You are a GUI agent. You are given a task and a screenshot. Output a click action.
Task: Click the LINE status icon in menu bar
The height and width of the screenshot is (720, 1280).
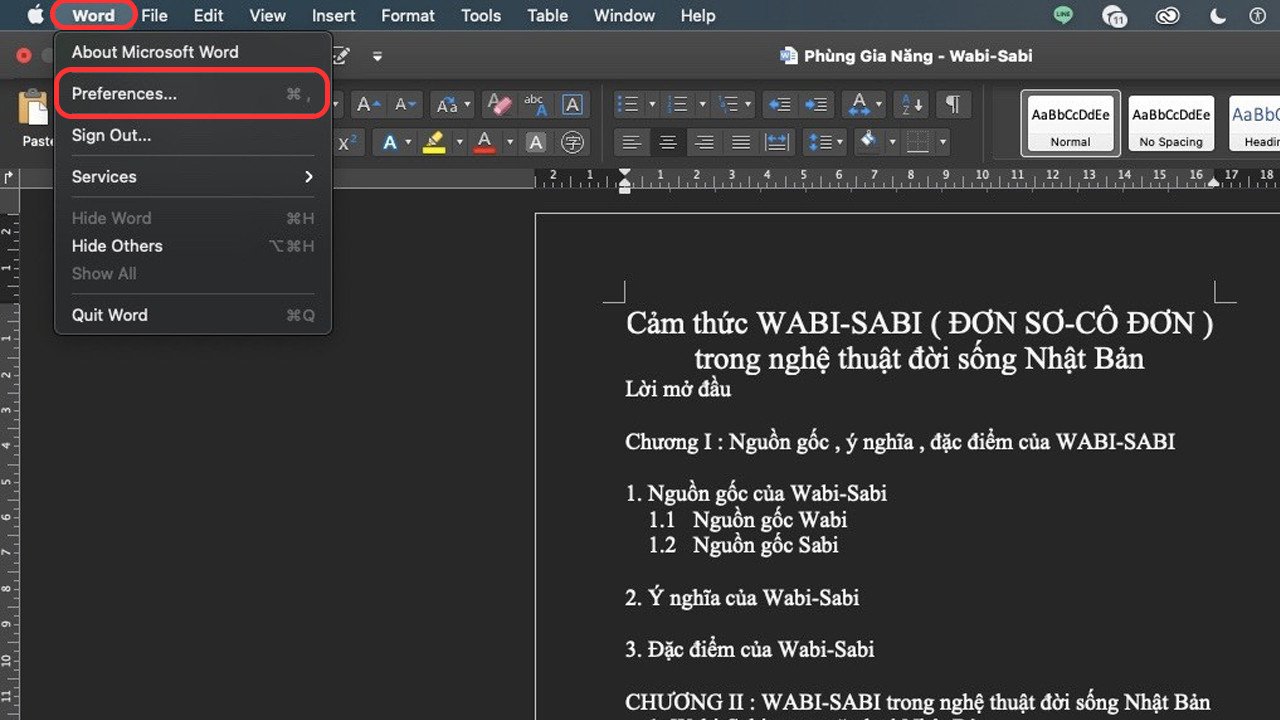tap(1063, 15)
